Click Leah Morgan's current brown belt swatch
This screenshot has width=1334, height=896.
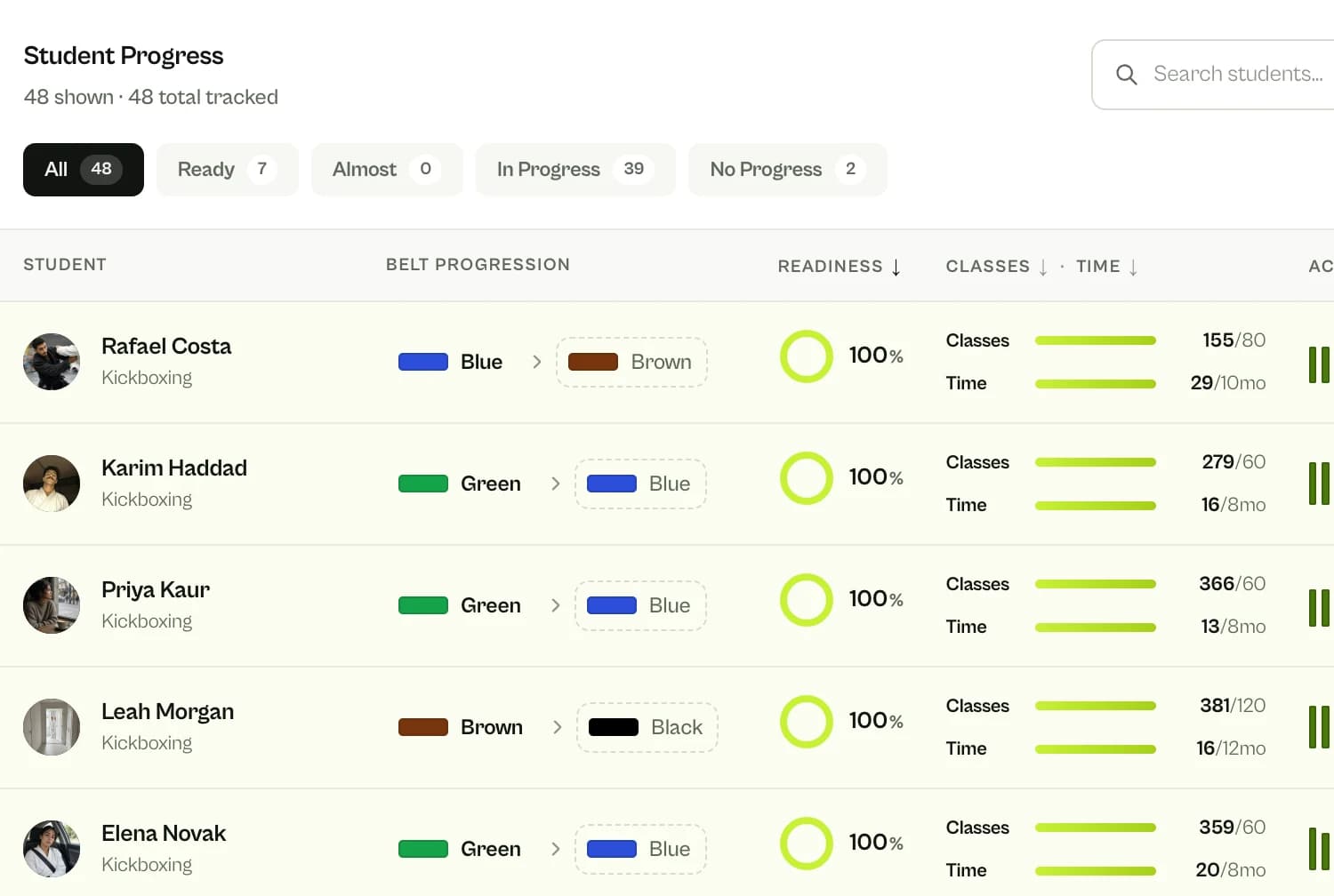tap(423, 727)
